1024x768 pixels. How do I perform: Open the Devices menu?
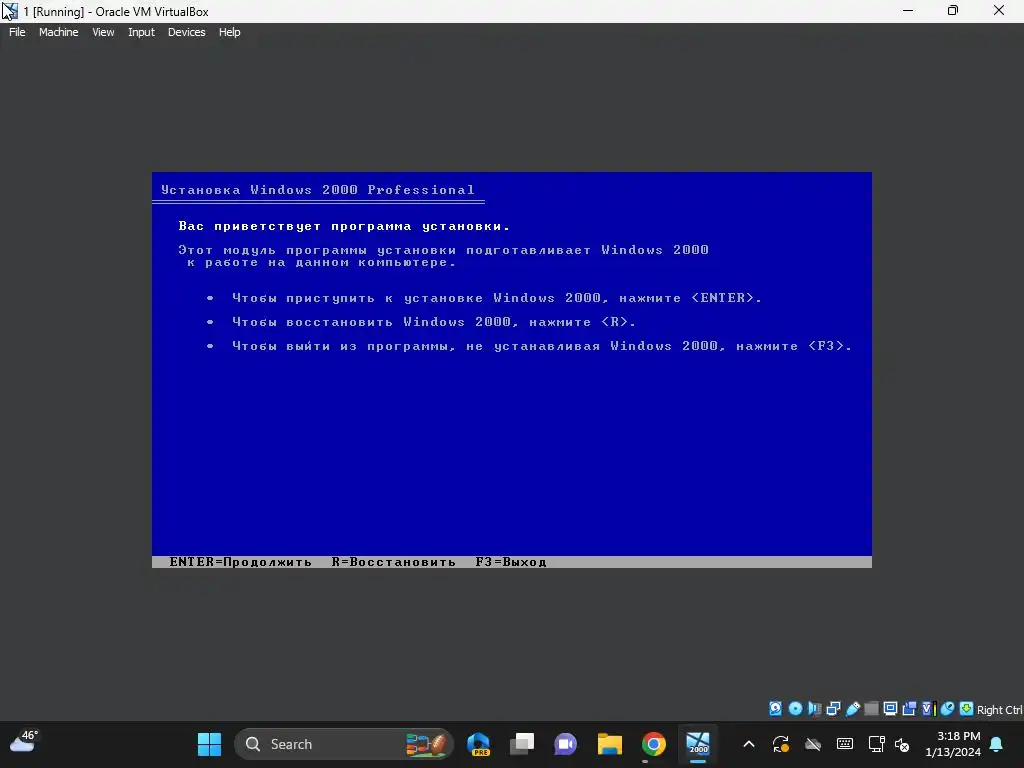click(x=186, y=32)
